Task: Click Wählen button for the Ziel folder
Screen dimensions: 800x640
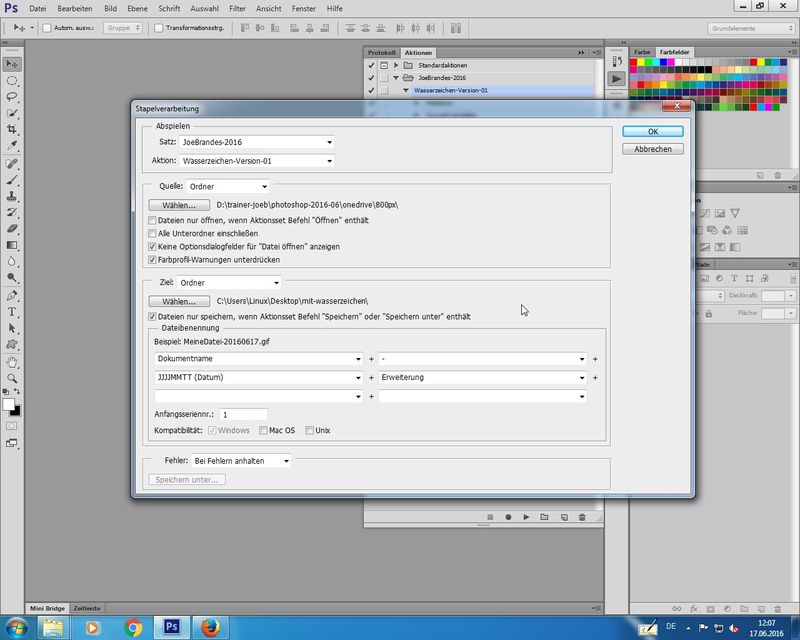Action: pyautogui.click(x=179, y=301)
